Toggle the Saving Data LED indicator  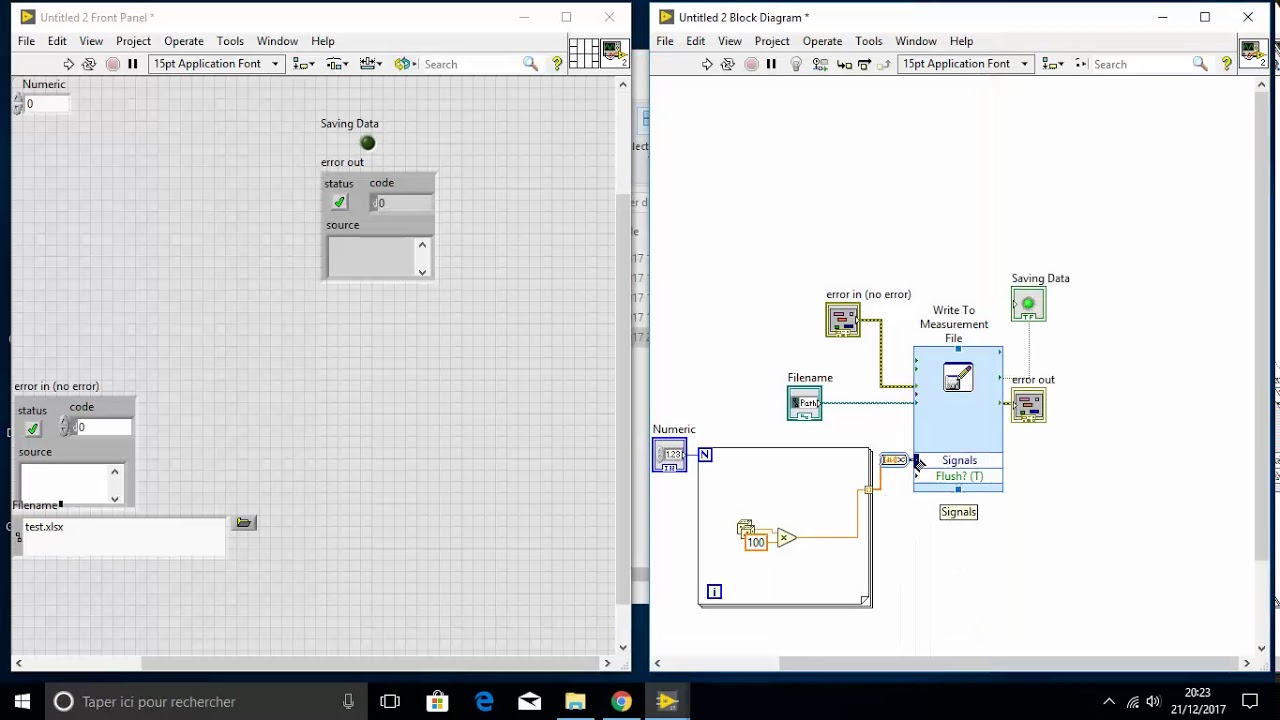368,143
